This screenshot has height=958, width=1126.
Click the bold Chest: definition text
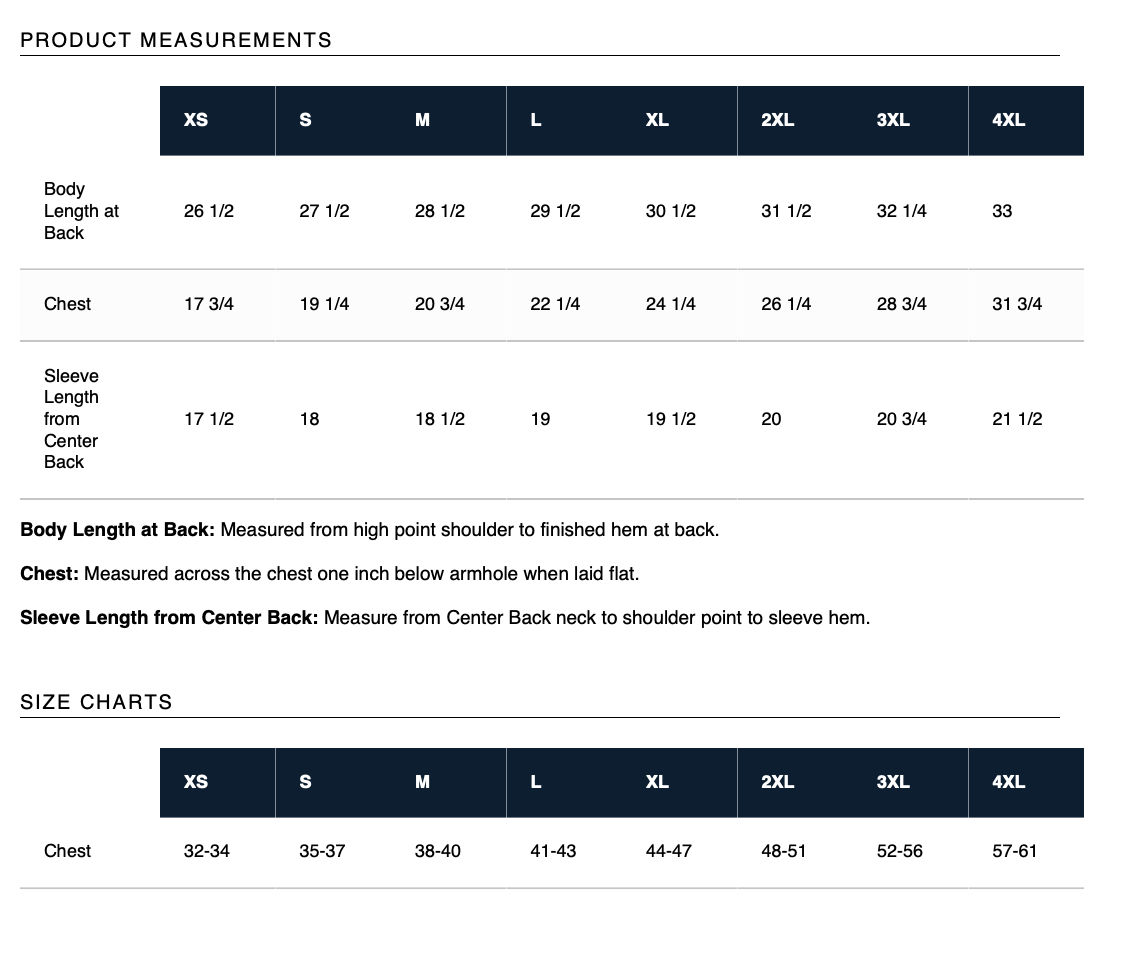coord(49,574)
